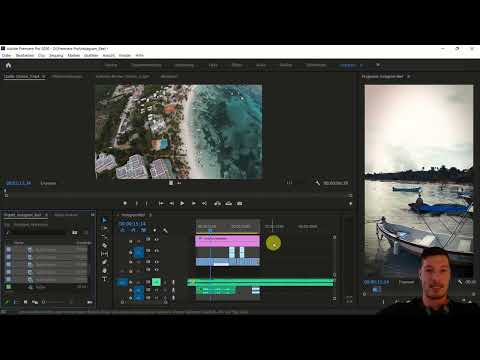Click the timeline playhead marker on ruler
Viewport: 480px width, 360px height.
tap(210, 230)
